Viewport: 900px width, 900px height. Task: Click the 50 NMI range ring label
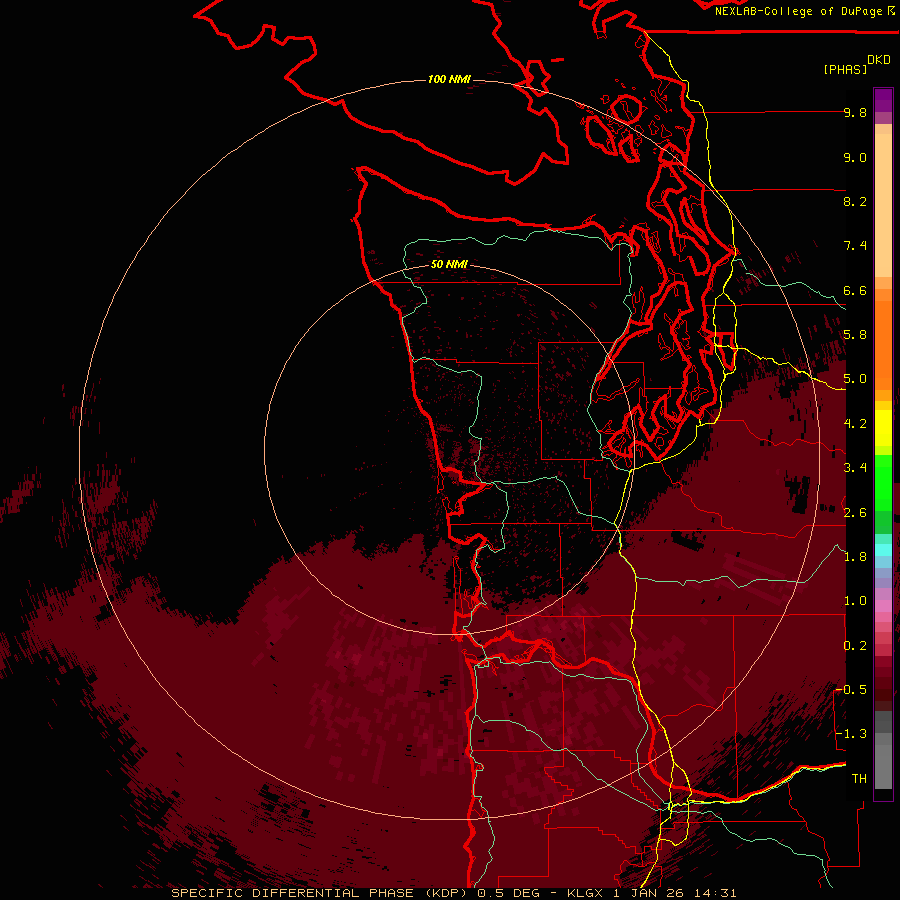[449, 264]
